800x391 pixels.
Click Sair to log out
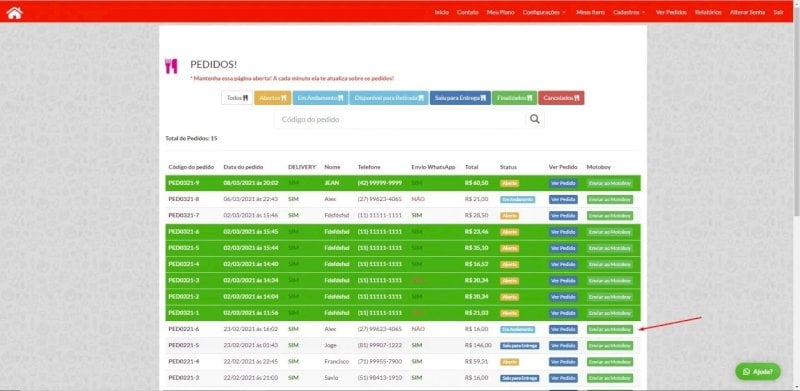778,12
